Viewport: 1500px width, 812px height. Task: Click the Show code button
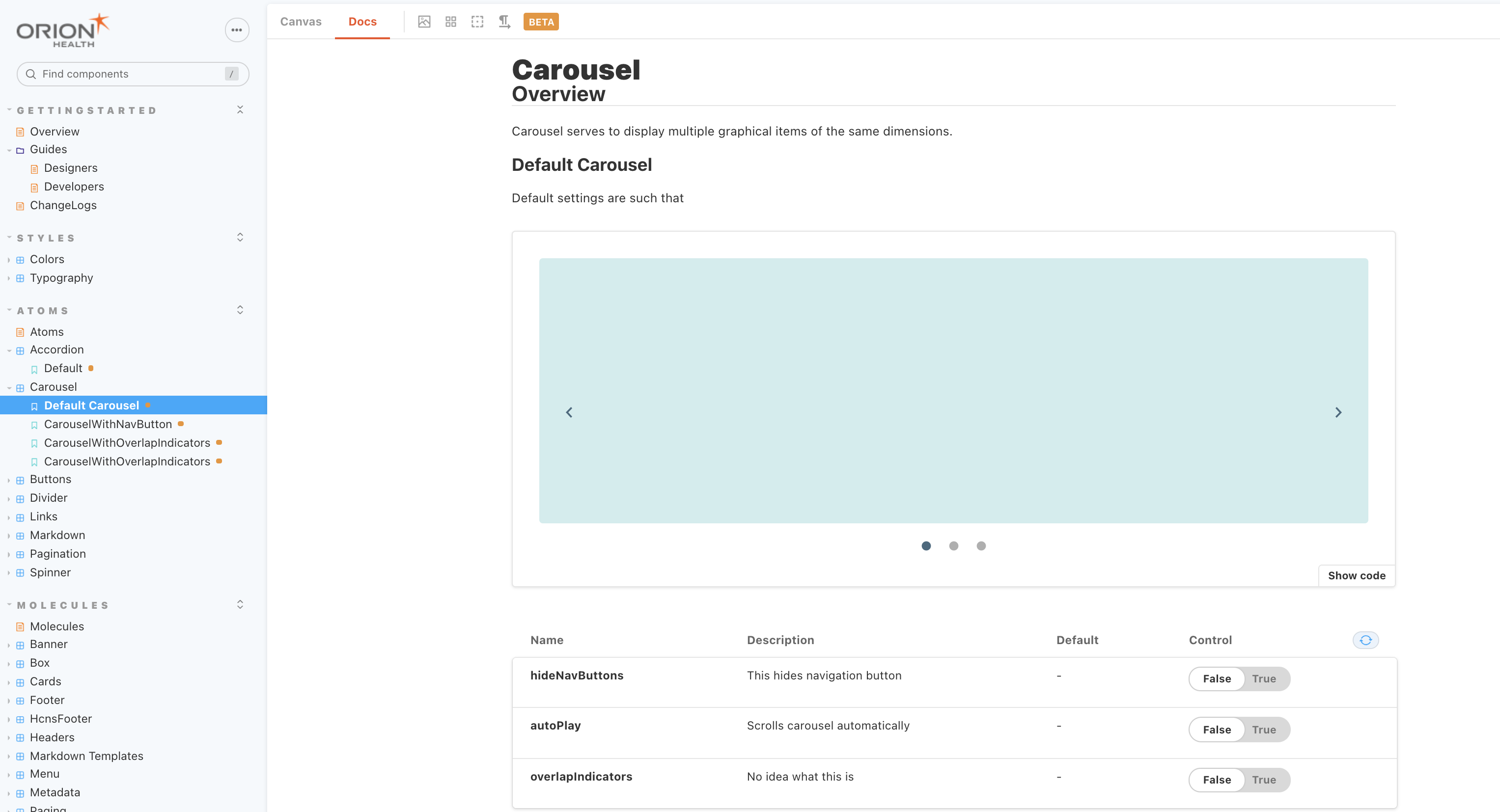(1356, 575)
